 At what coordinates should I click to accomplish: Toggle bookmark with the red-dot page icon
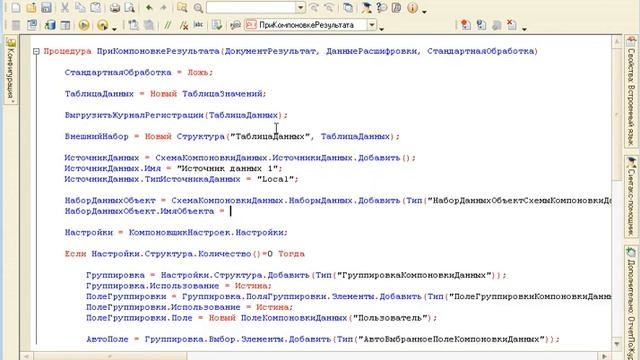[x=465, y=25]
